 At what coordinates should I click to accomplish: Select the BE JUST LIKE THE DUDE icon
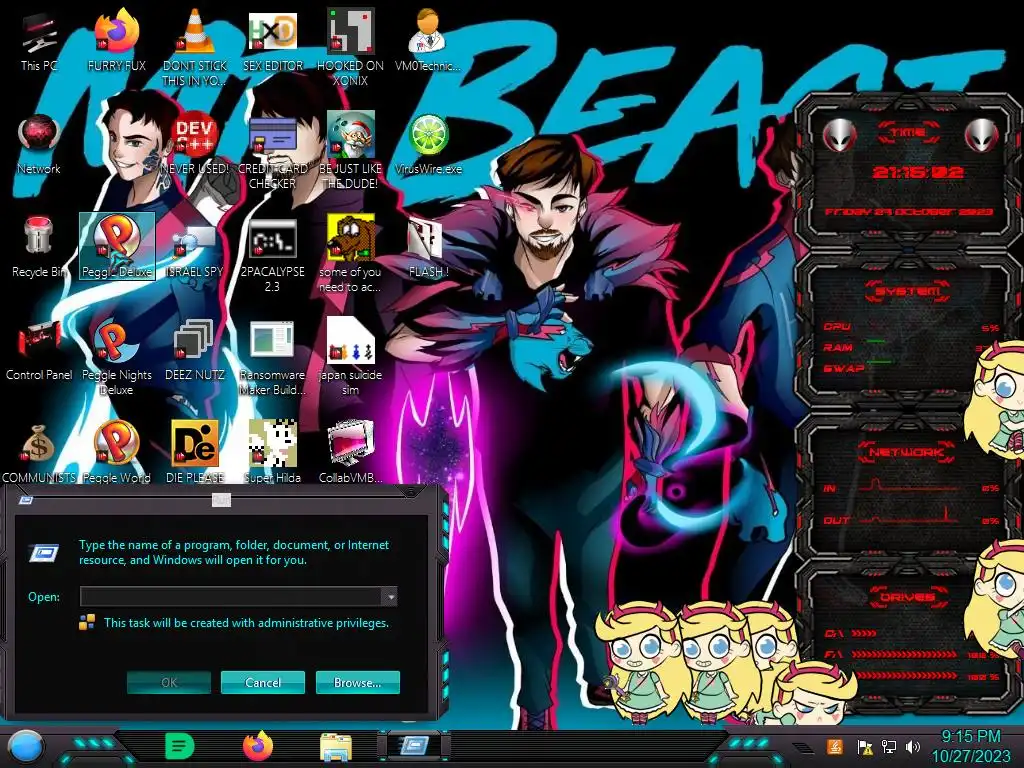tap(351, 152)
